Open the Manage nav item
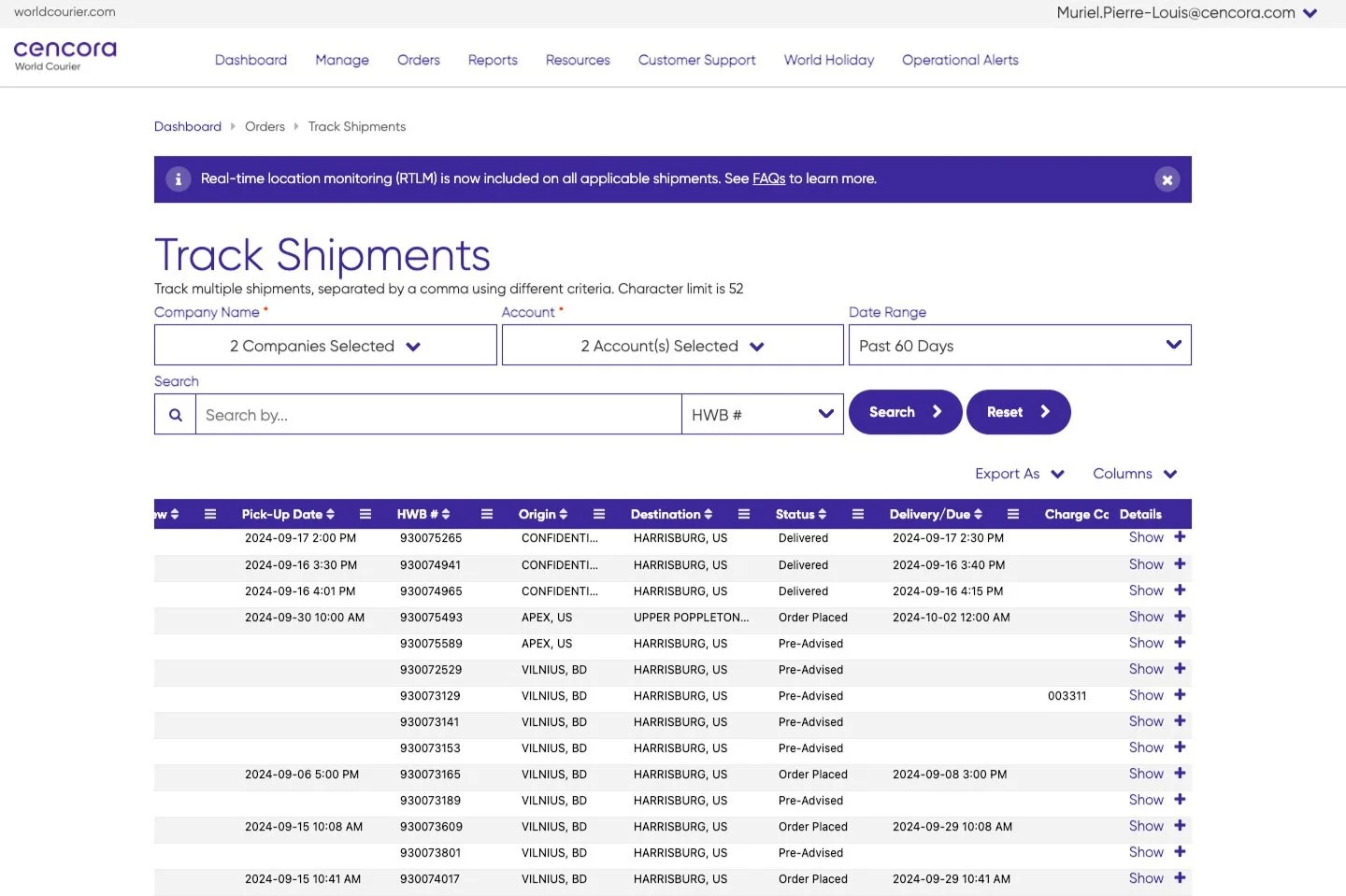The width and height of the screenshot is (1346, 896). click(342, 60)
